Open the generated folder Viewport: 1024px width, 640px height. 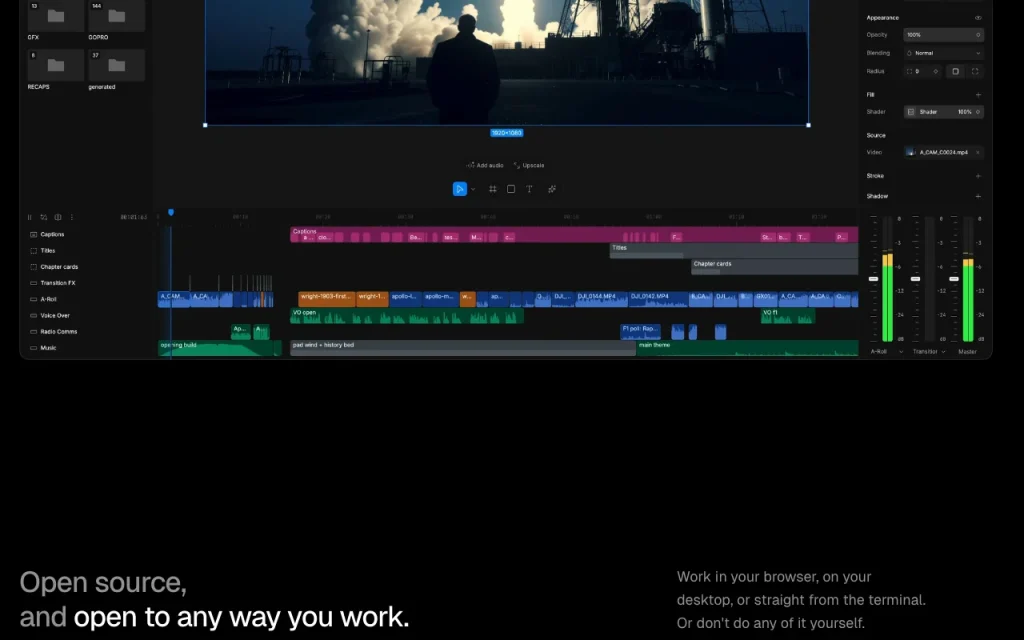[116, 65]
